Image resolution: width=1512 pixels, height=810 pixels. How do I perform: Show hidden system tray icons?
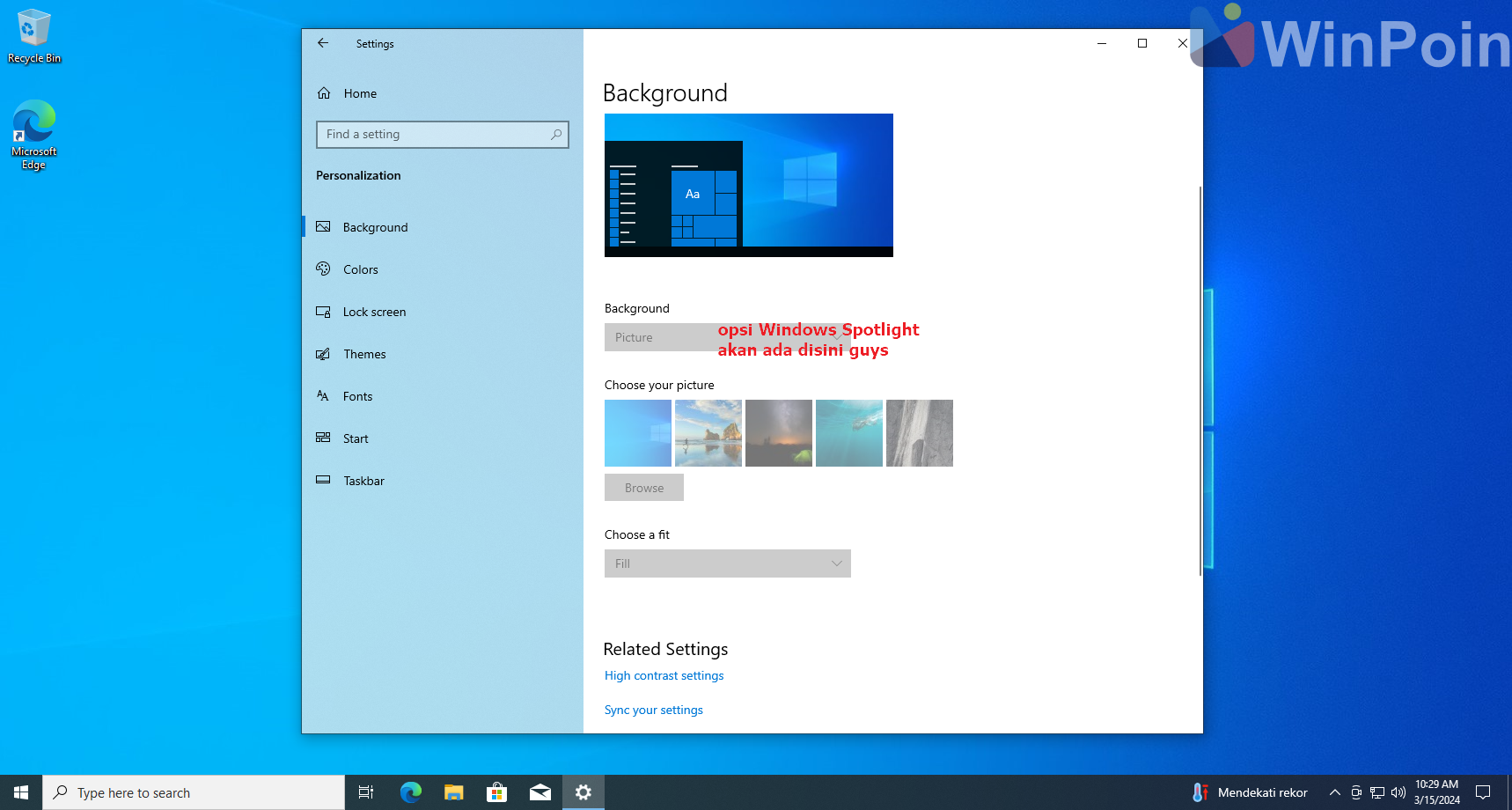[1334, 792]
